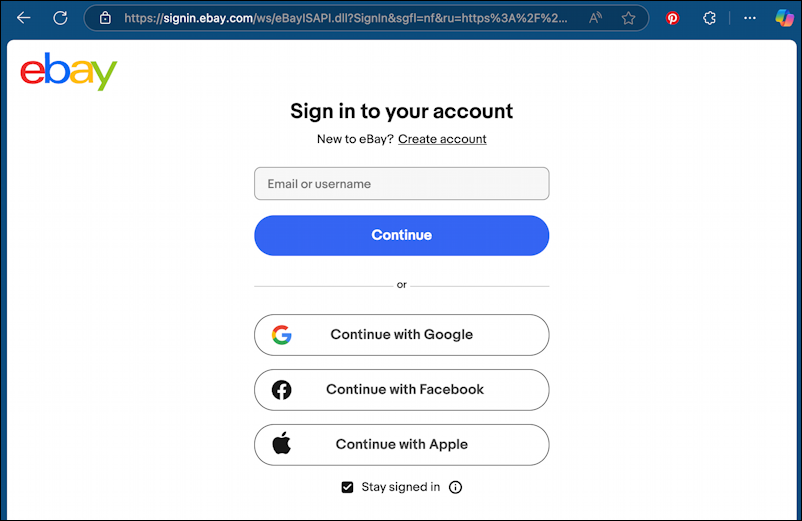This screenshot has width=802, height=521.
Task: Click the browser back arrow
Action: [24, 18]
